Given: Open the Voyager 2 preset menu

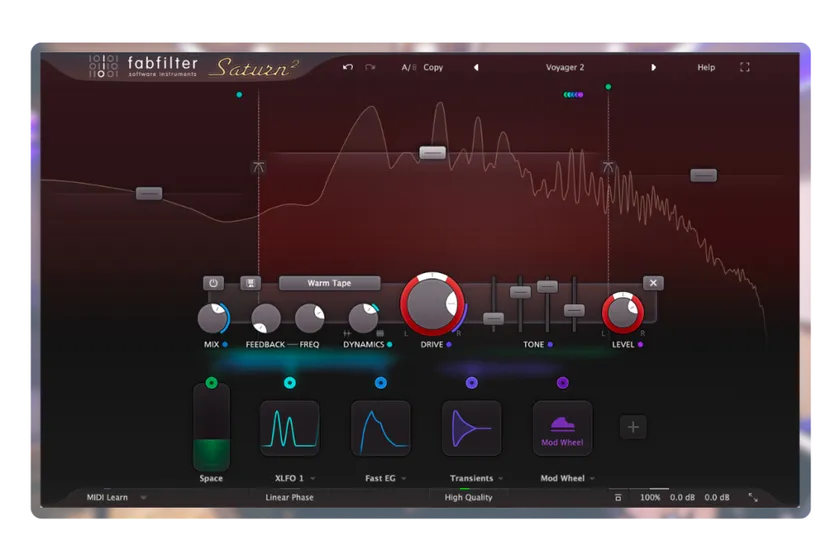Looking at the screenshot, I should pos(565,68).
